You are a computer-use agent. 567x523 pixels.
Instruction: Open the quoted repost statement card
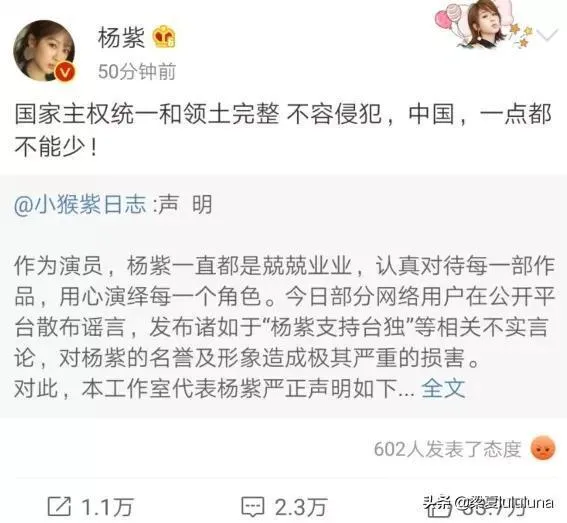(284, 297)
